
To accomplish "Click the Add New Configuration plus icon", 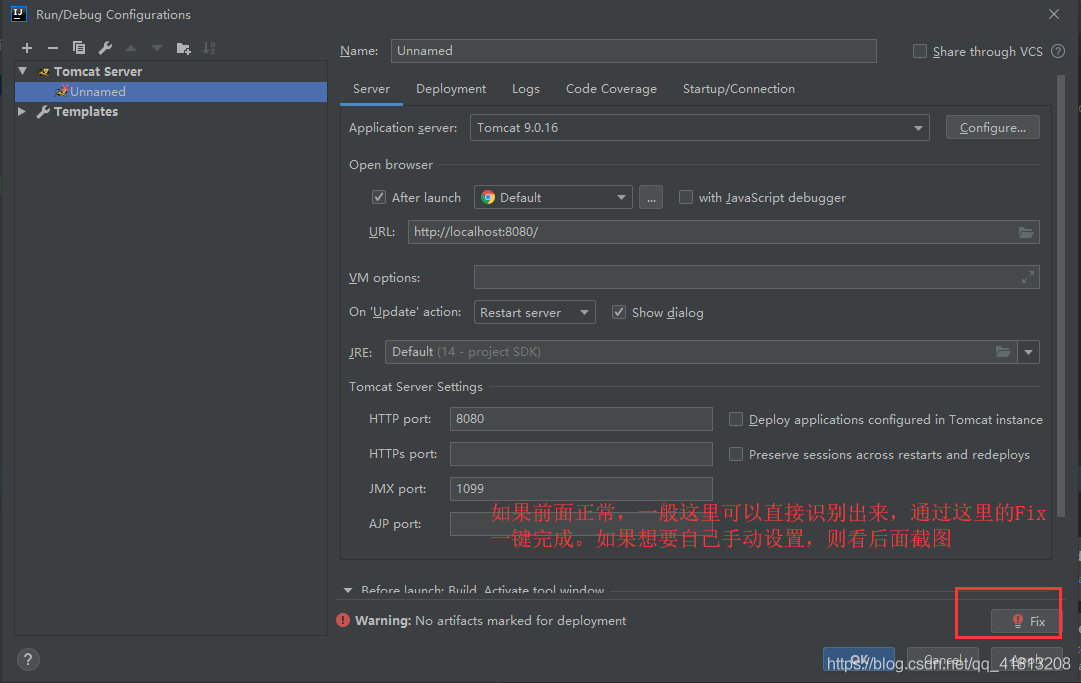I will click(x=27, y=48).
